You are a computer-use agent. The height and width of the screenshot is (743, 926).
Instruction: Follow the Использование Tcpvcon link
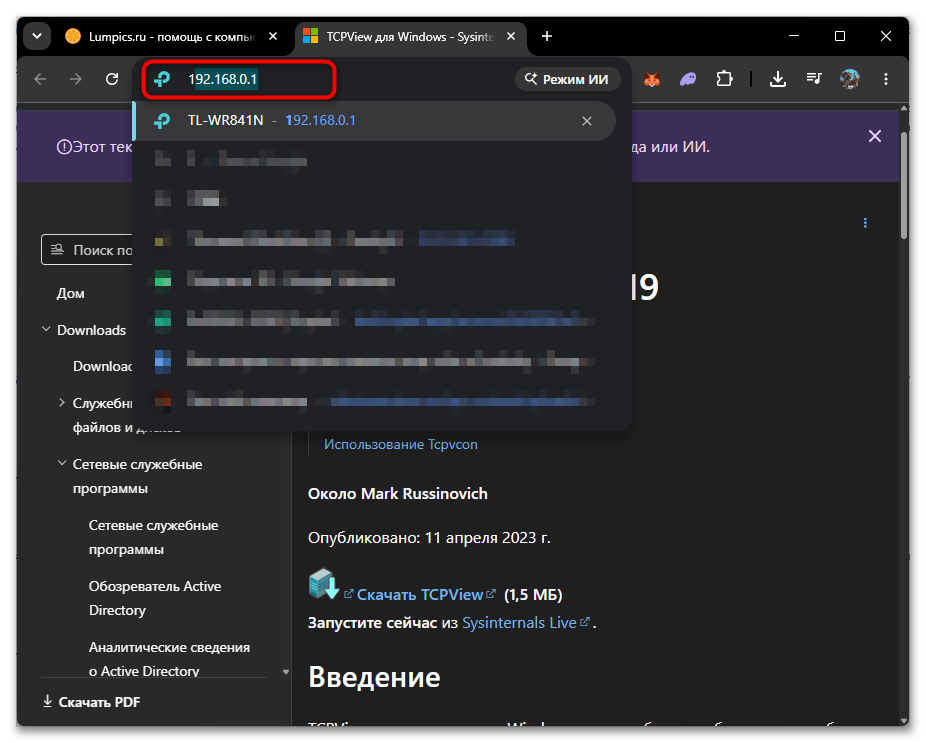(400, 445)
